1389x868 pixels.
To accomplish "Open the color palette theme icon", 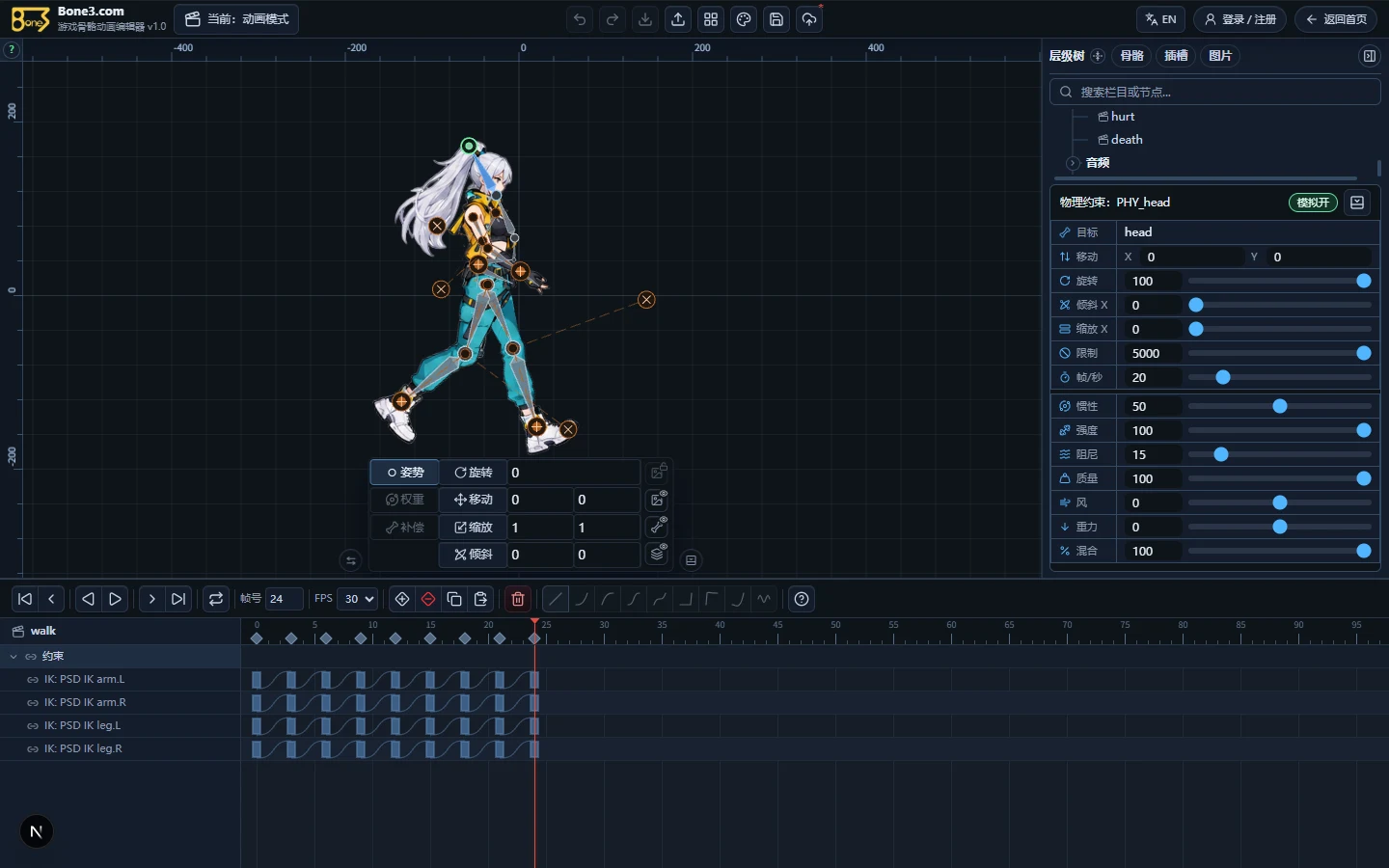I will (x=744, y=19).
